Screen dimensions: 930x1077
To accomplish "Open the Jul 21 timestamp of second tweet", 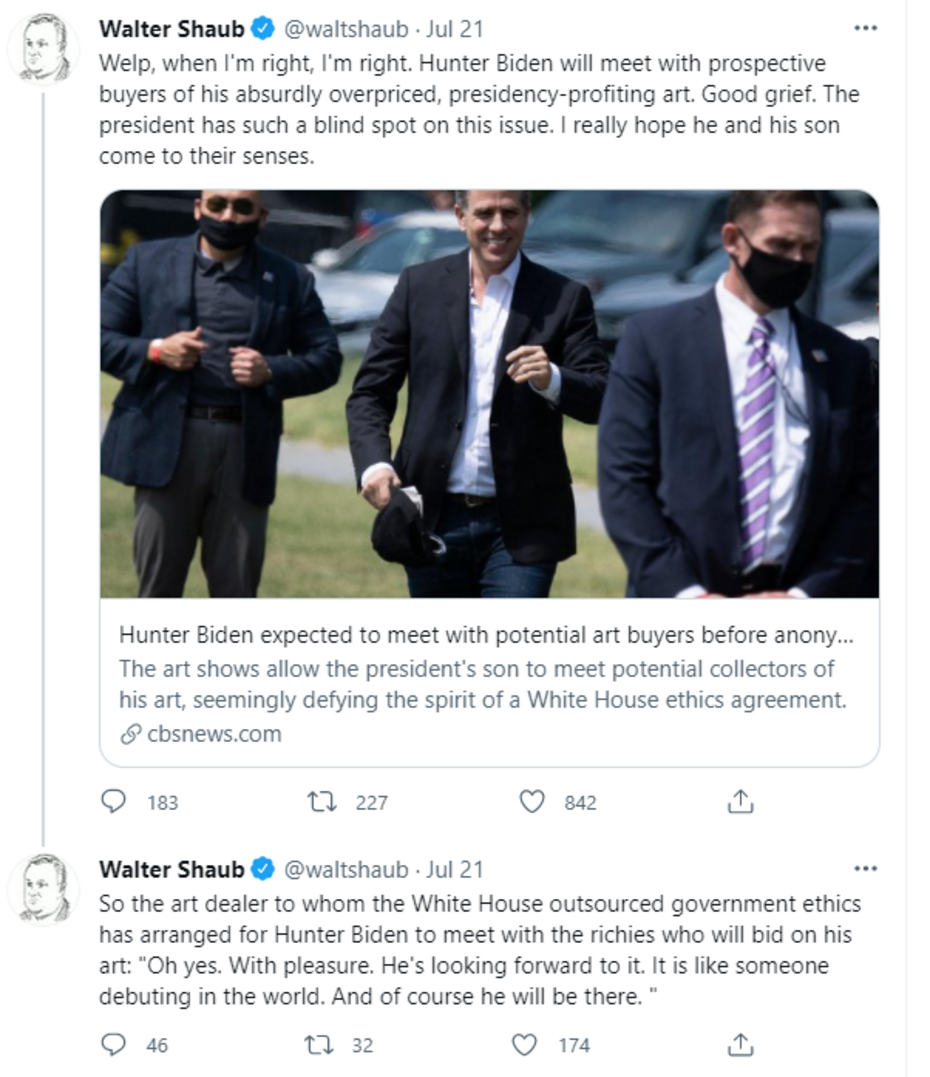I will coord(455,869).
